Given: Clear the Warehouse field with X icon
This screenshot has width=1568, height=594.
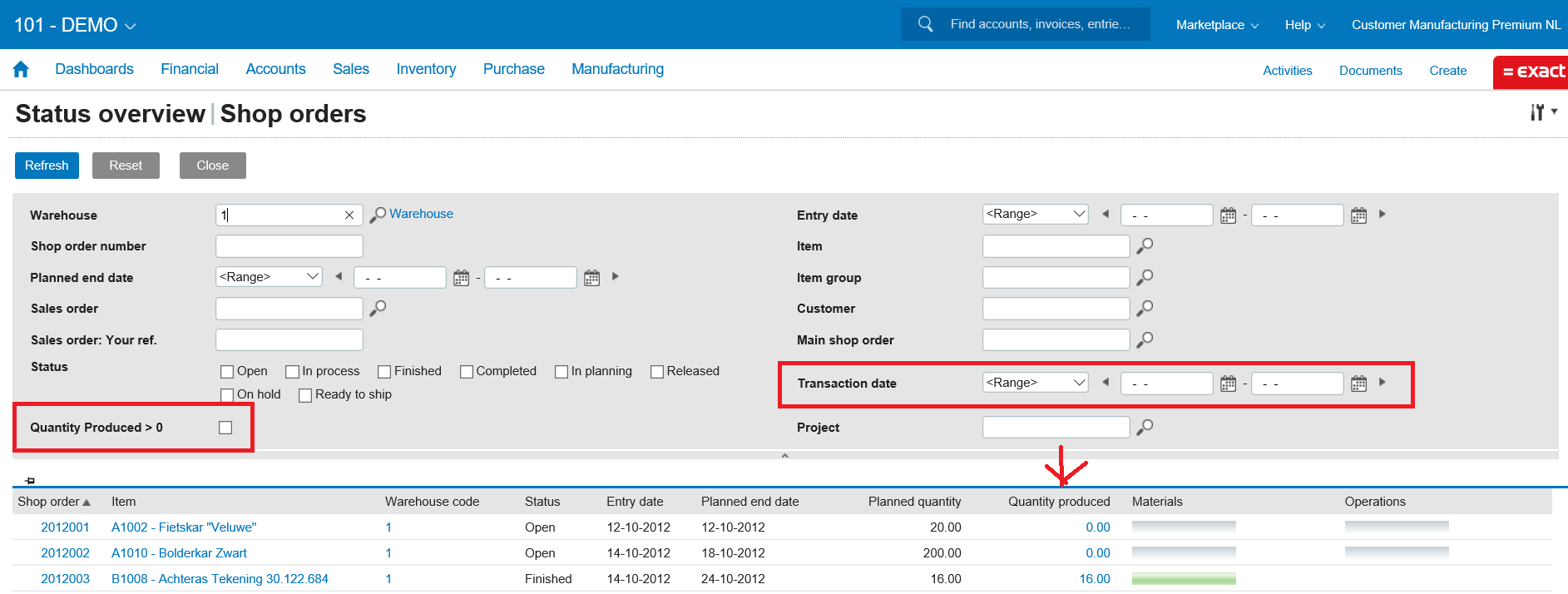Looking at the screenshot, I should [x=349, y=215].
